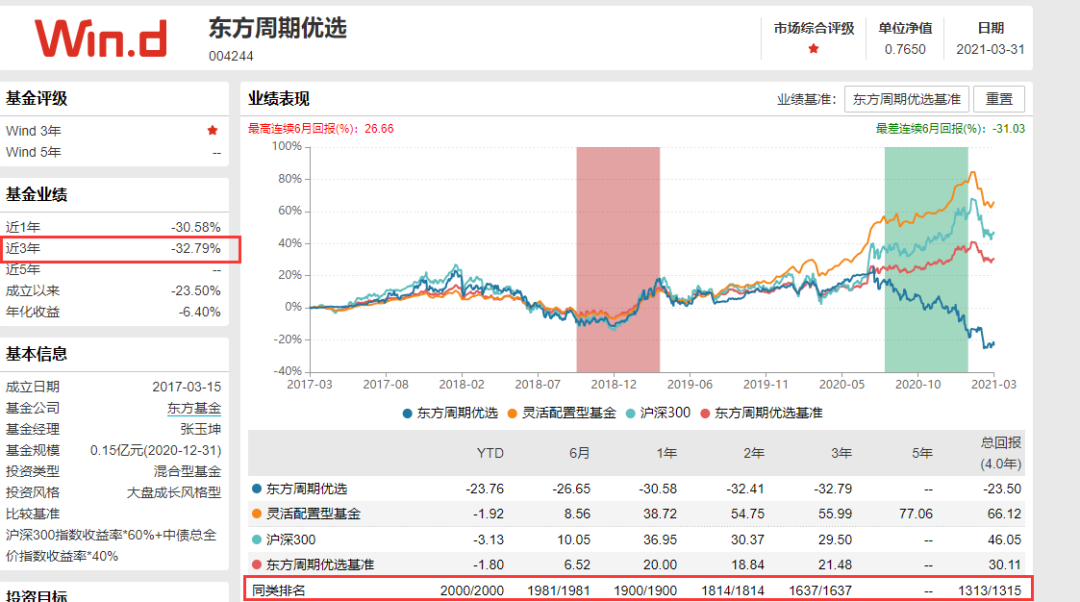Image resolution: width=1080 pixels, height=602 pixels.
Task: Click the green highlighted chart period
Action: tap(926, 259)
